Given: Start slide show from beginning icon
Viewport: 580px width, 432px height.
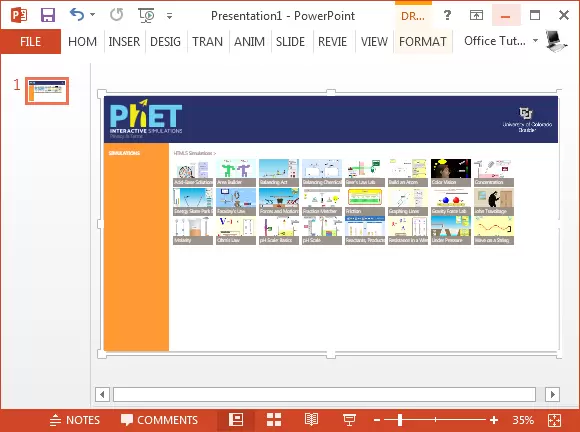Looking at the screenshot, I should pyautogui.click(x=146, y=16).
